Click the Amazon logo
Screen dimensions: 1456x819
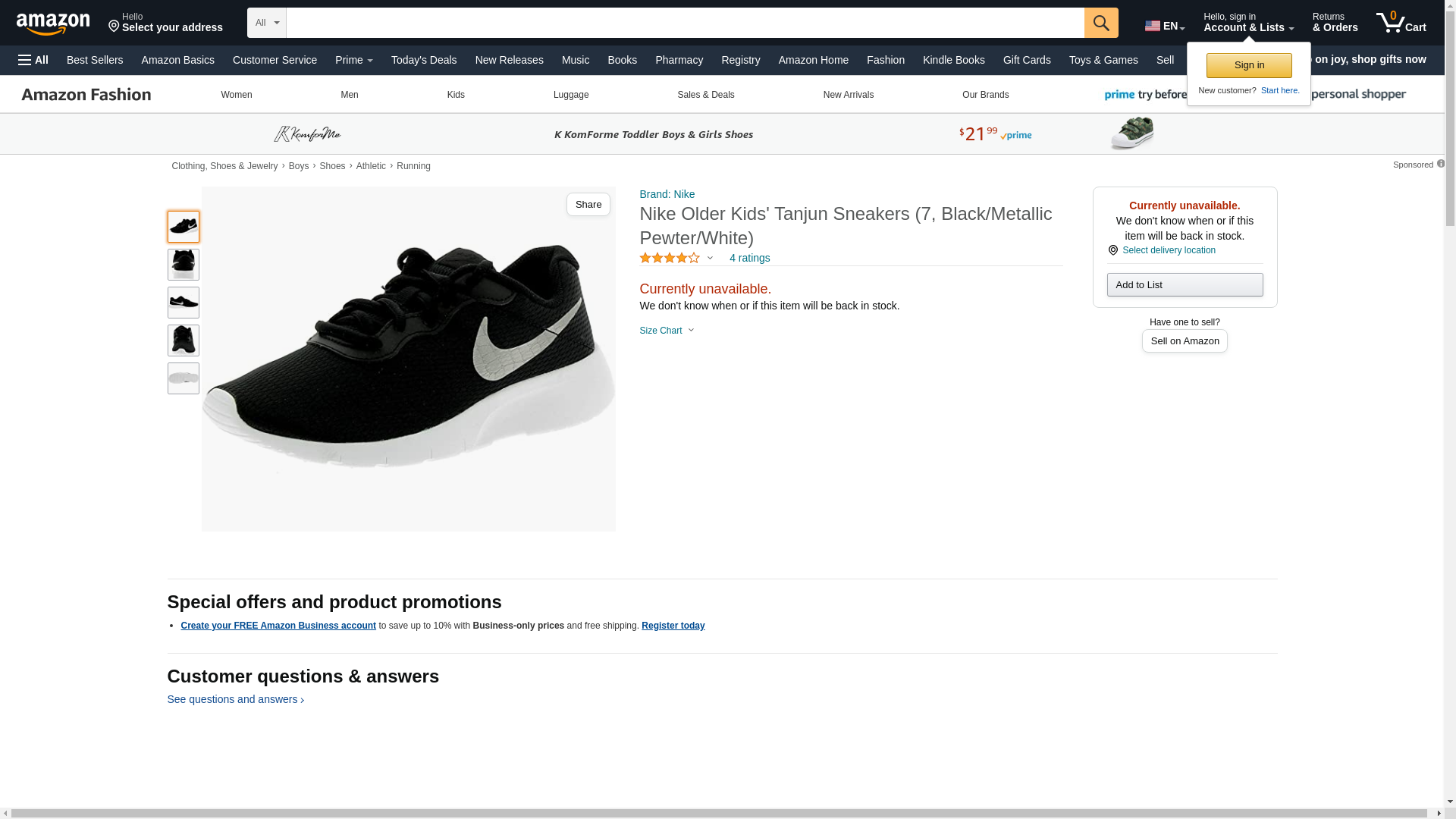53,24
